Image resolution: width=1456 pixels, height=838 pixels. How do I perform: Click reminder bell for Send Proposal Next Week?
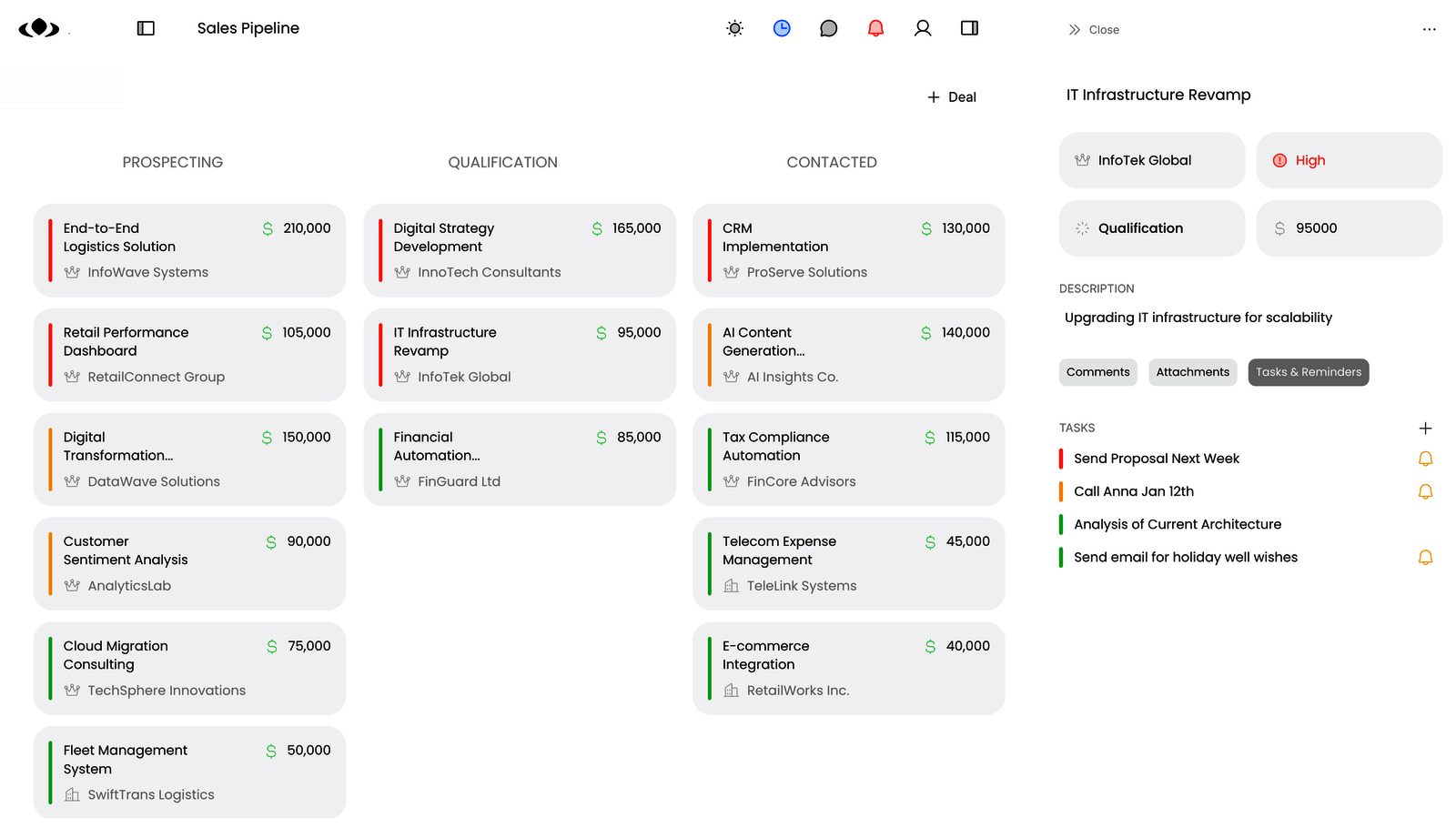point(1425,459)
